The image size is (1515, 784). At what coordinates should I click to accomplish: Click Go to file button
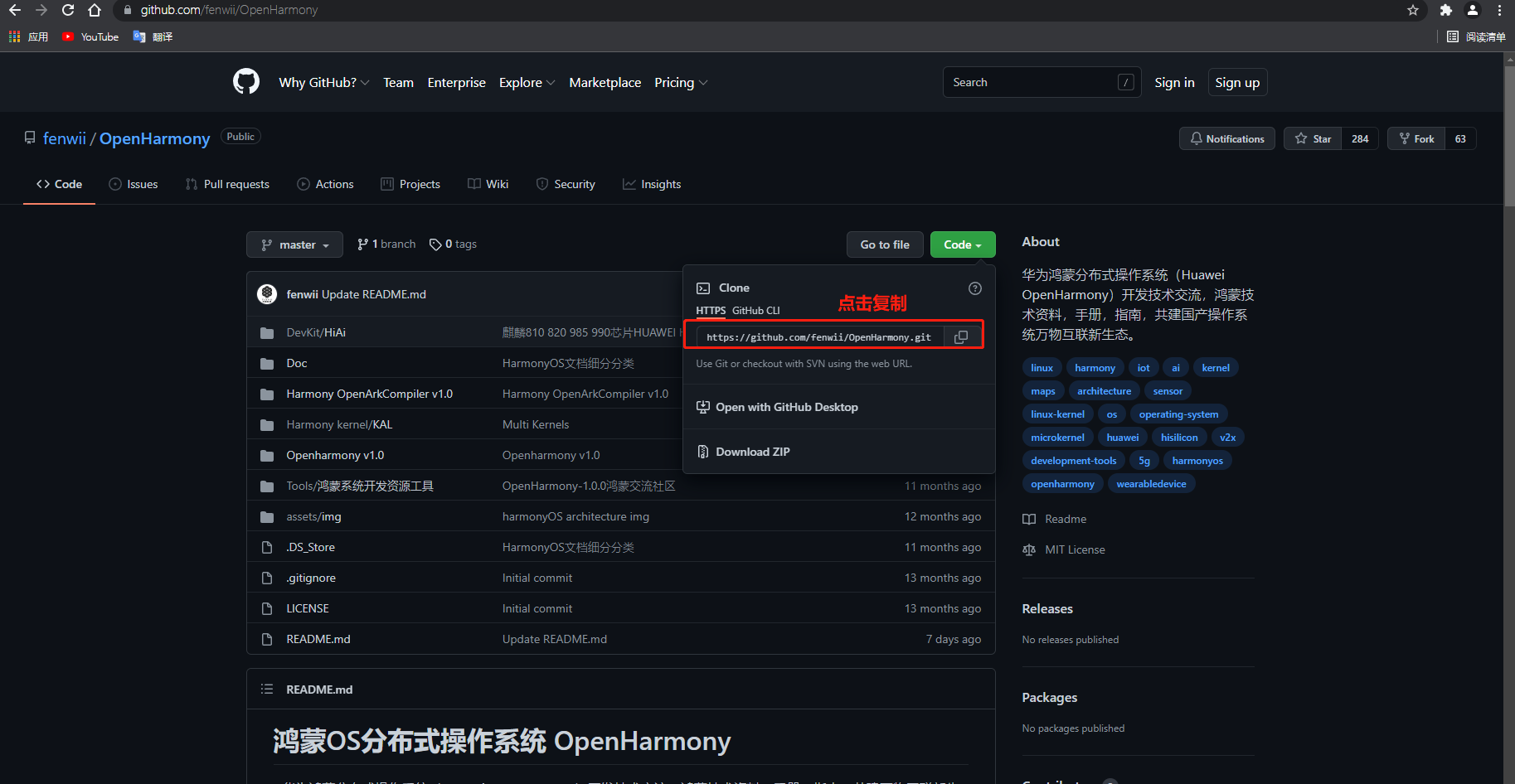click(885, 244)
